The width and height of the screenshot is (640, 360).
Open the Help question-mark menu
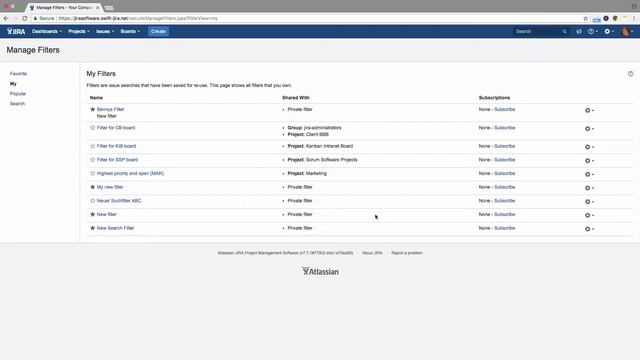593,31
